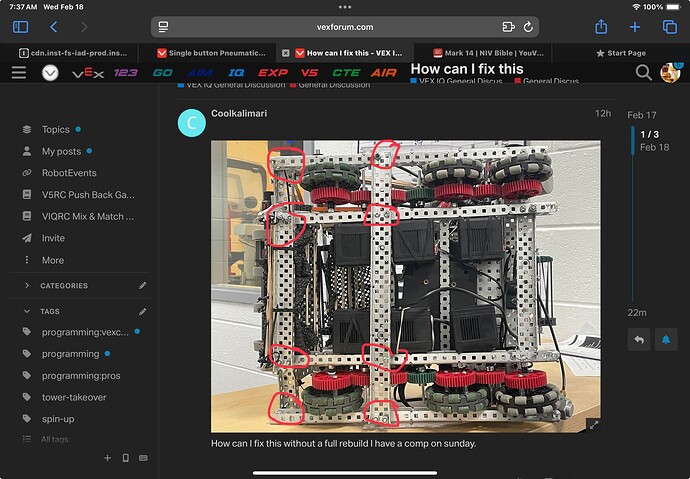Open the programming:vexcode tag
690x479 pixels.
click(x=85, y=332)
